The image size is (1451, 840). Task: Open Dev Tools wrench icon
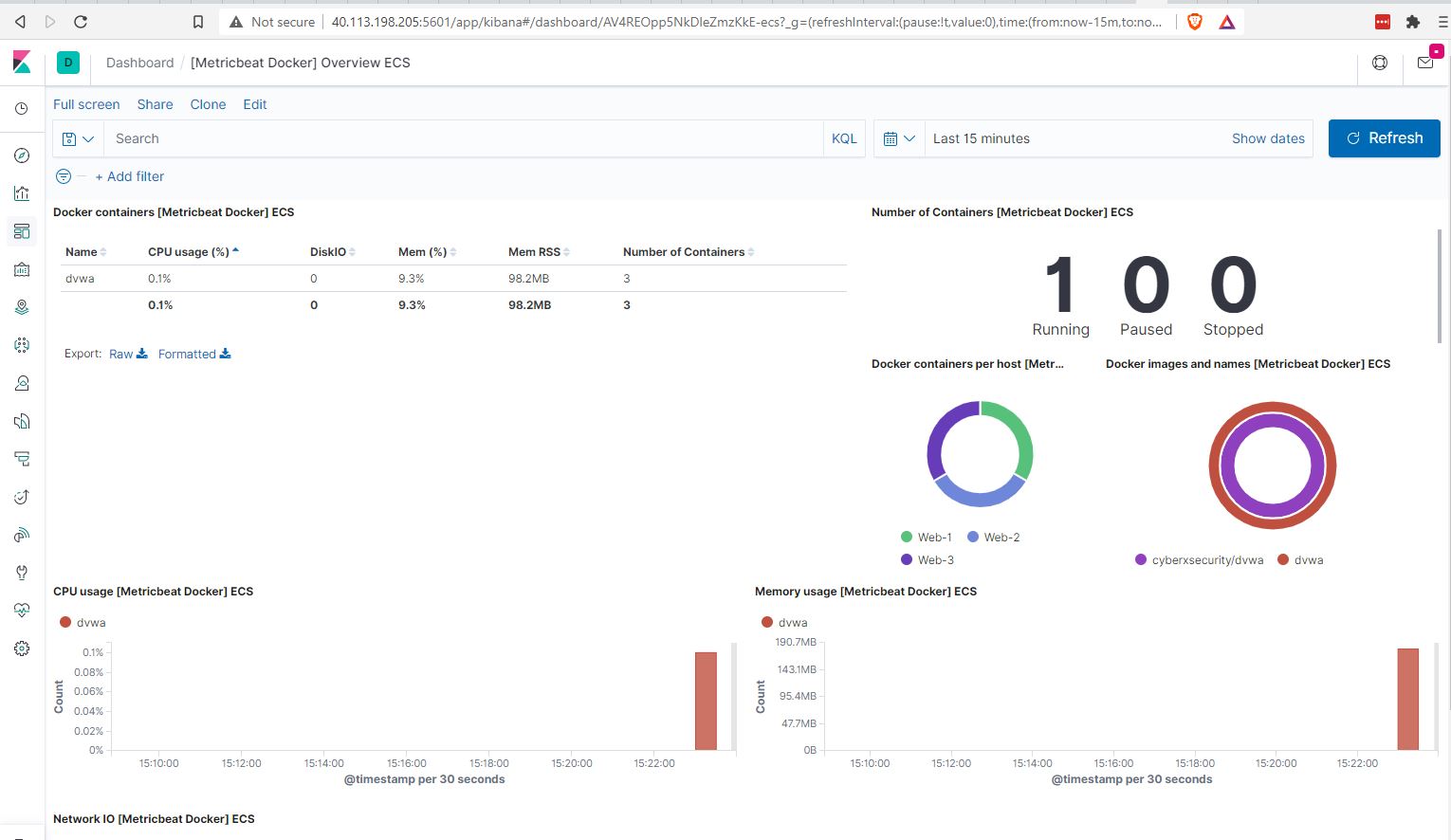(x=22, y=573)
